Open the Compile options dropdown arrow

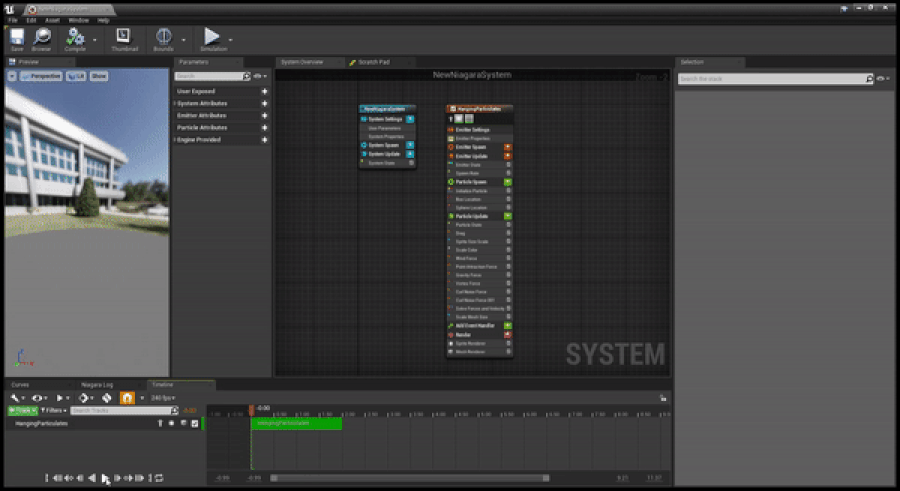tap(95, 40)
